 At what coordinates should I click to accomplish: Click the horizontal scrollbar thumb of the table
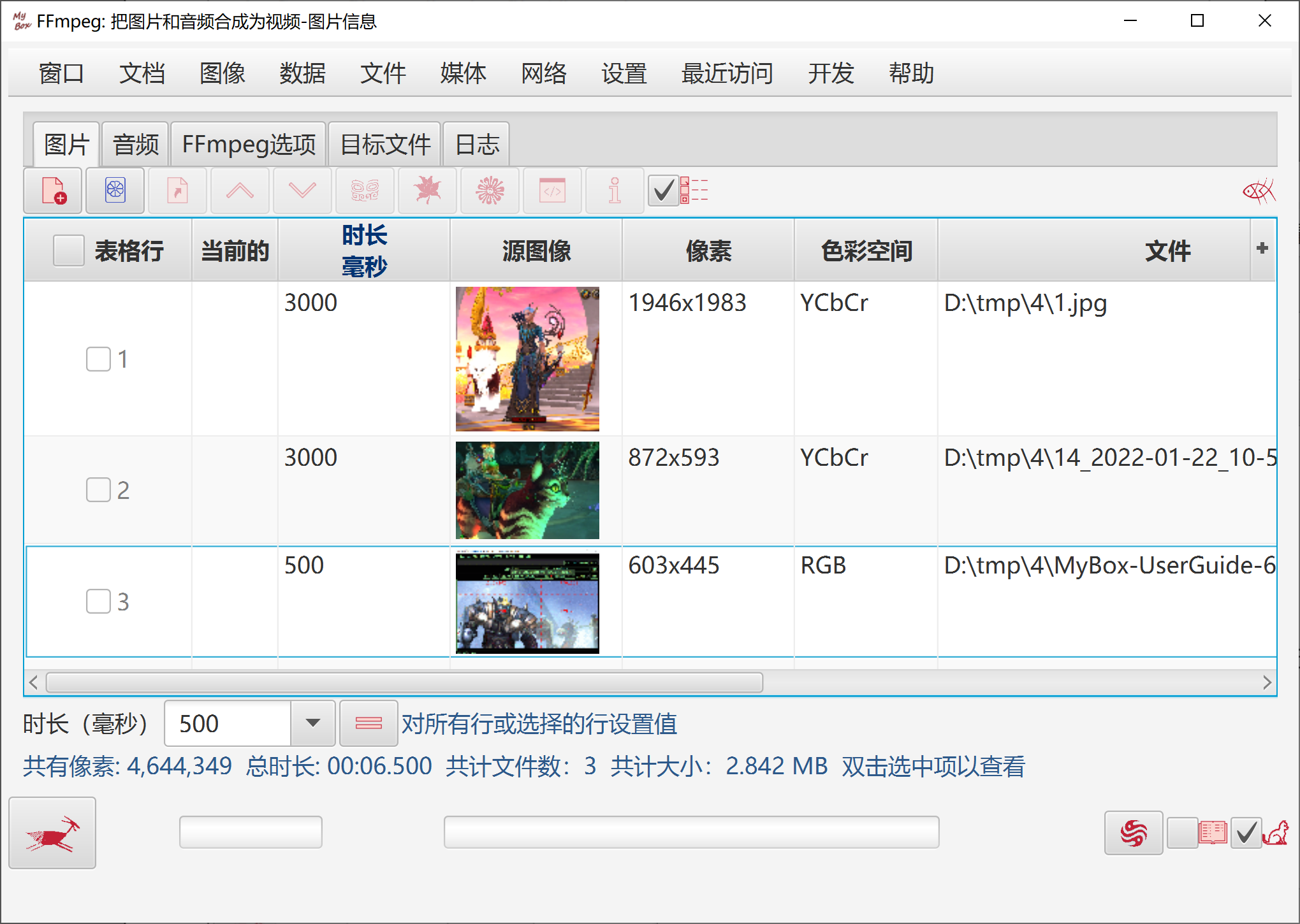[x=405, y=682]
